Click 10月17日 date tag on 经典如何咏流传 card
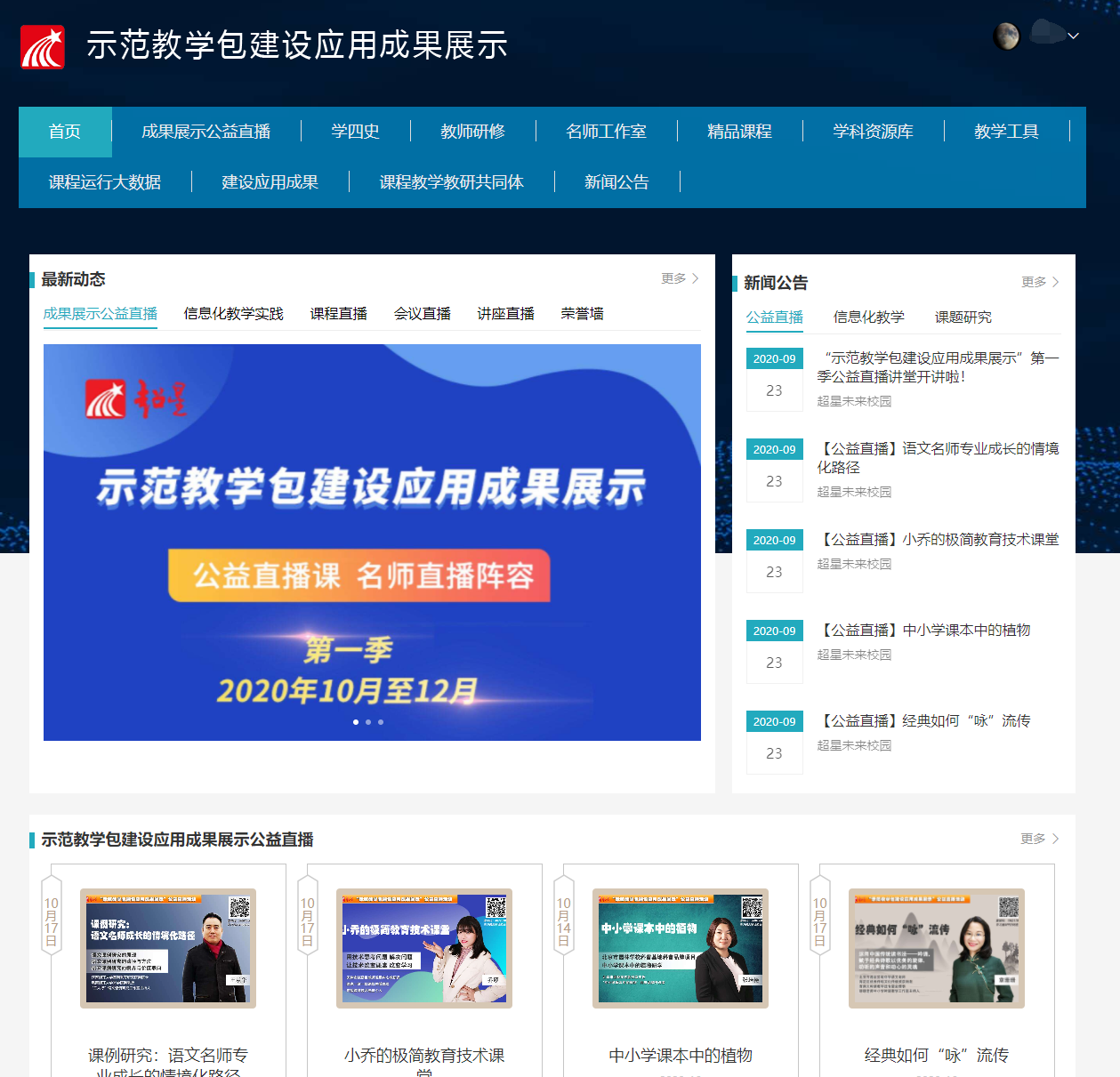 coord(820,916)
